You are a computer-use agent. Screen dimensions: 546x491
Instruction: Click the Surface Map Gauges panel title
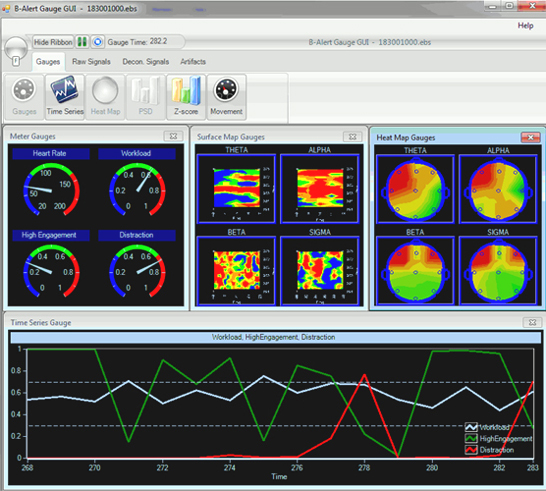coord(231,137)
